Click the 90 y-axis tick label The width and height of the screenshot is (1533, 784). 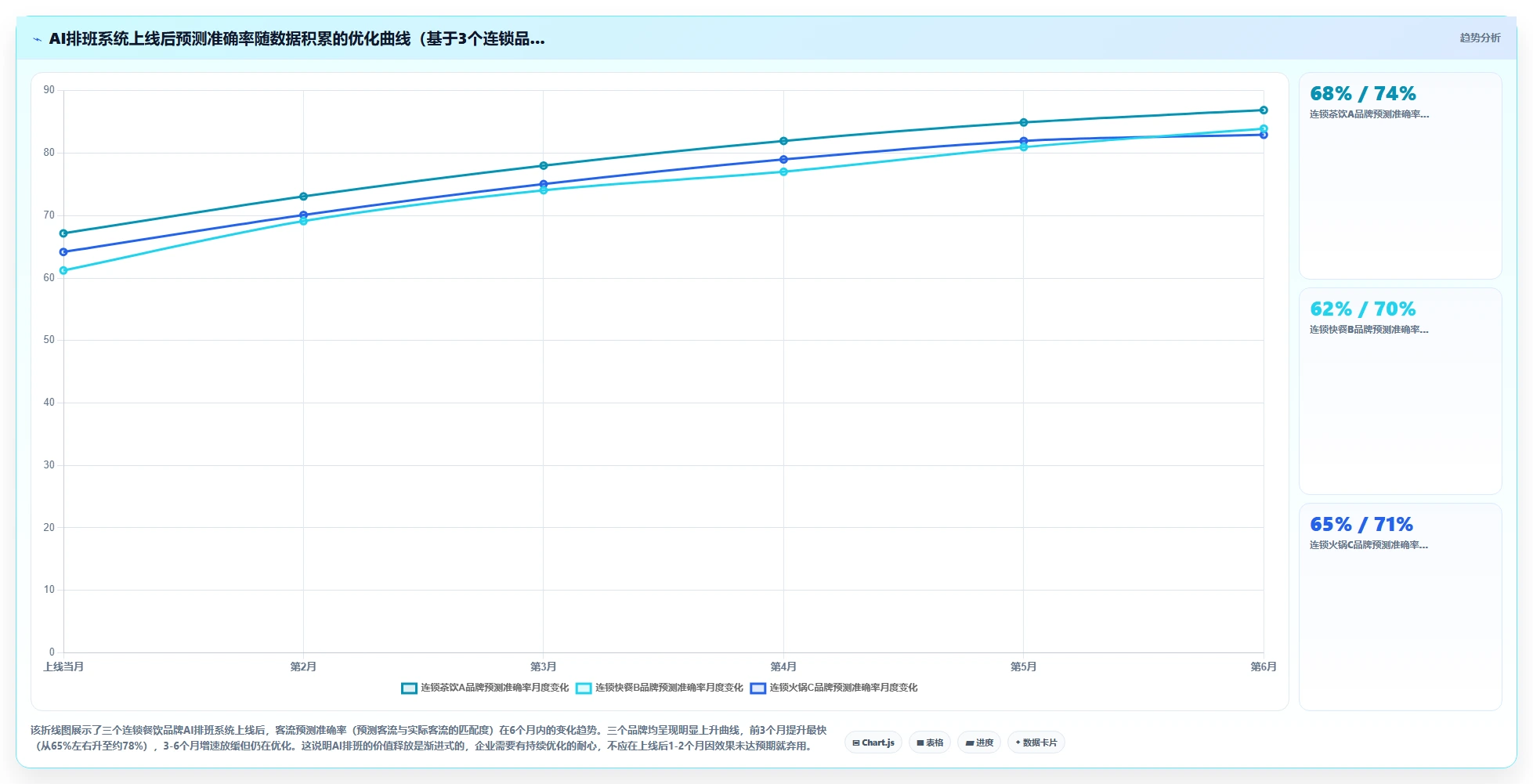[x=49, y=90]
